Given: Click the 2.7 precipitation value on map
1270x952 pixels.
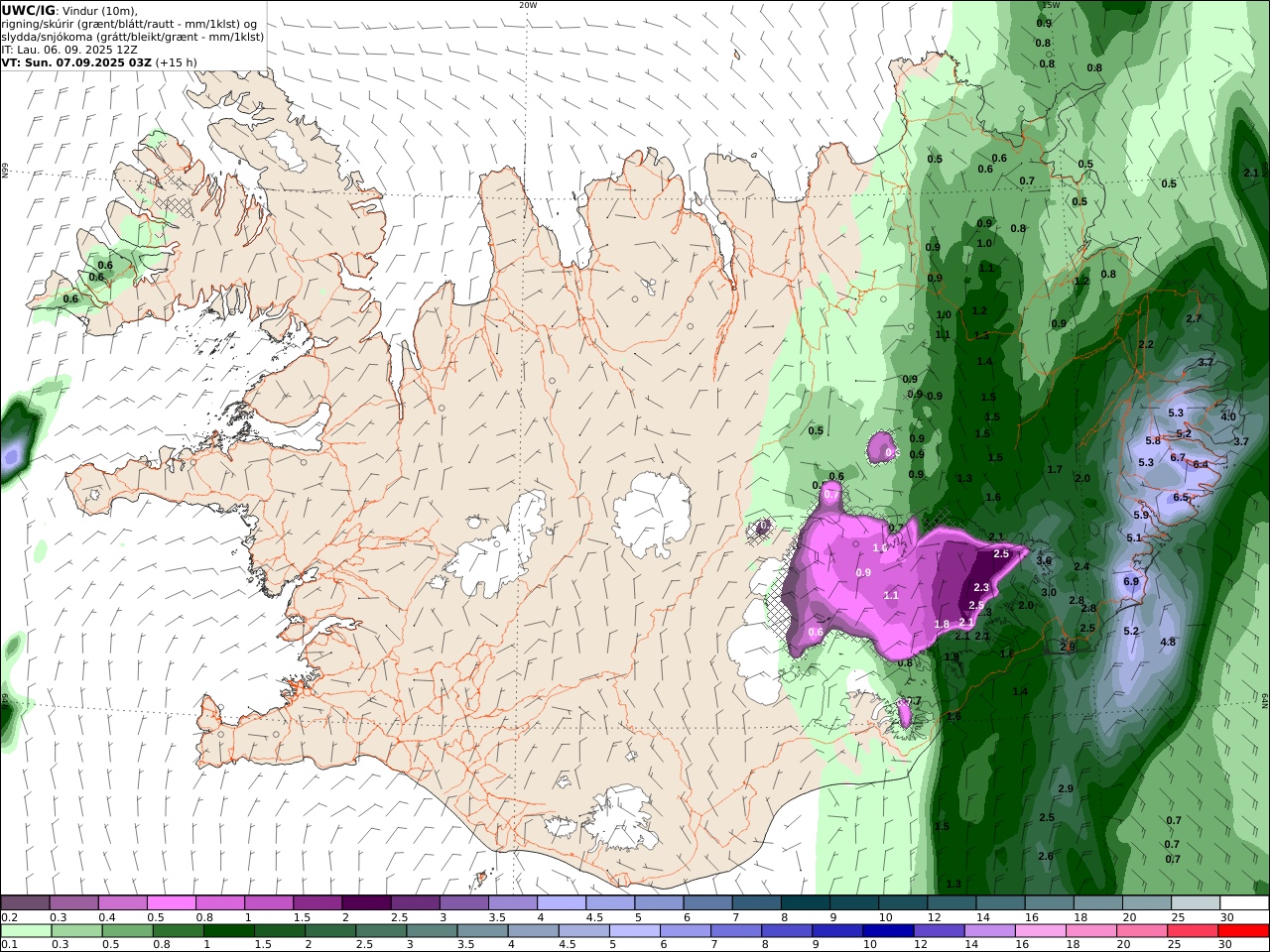Looking at the screenshot, I should click(x=1194, y=318).
